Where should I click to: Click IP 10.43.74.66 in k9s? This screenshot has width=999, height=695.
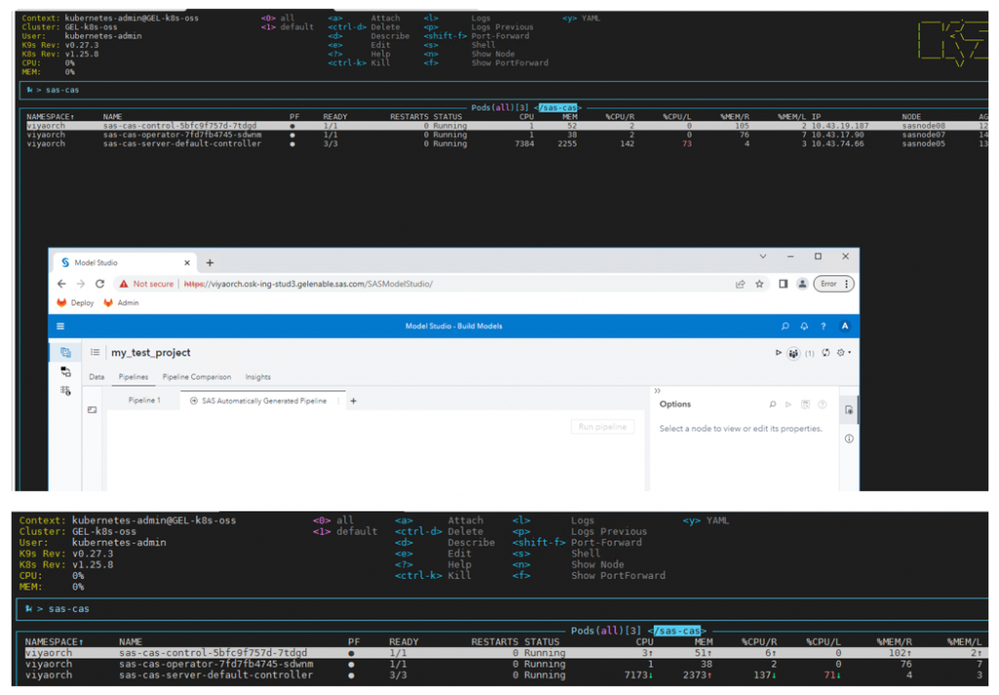coord(838,144)
